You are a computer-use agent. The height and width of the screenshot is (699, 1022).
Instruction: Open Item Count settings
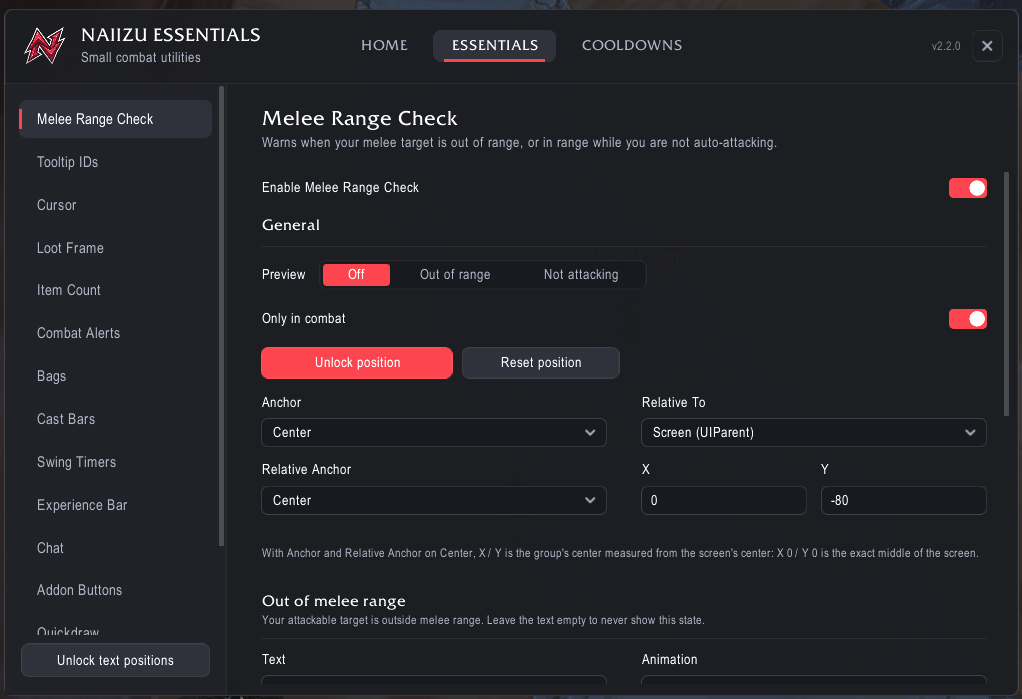tap(115, 290)
